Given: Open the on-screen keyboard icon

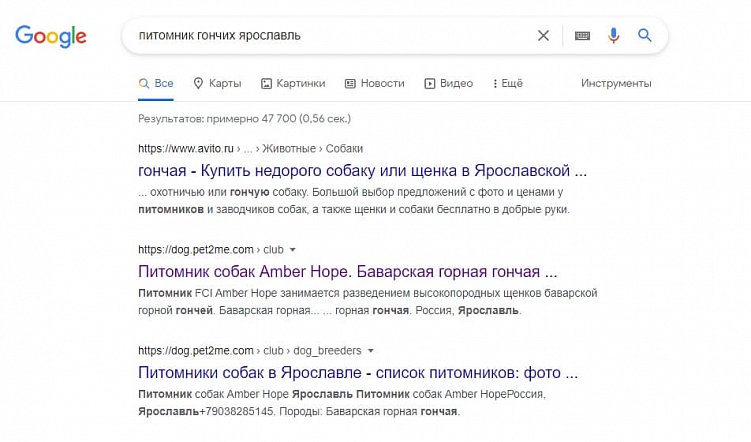Looking at the screenshot, I should 582,35.
